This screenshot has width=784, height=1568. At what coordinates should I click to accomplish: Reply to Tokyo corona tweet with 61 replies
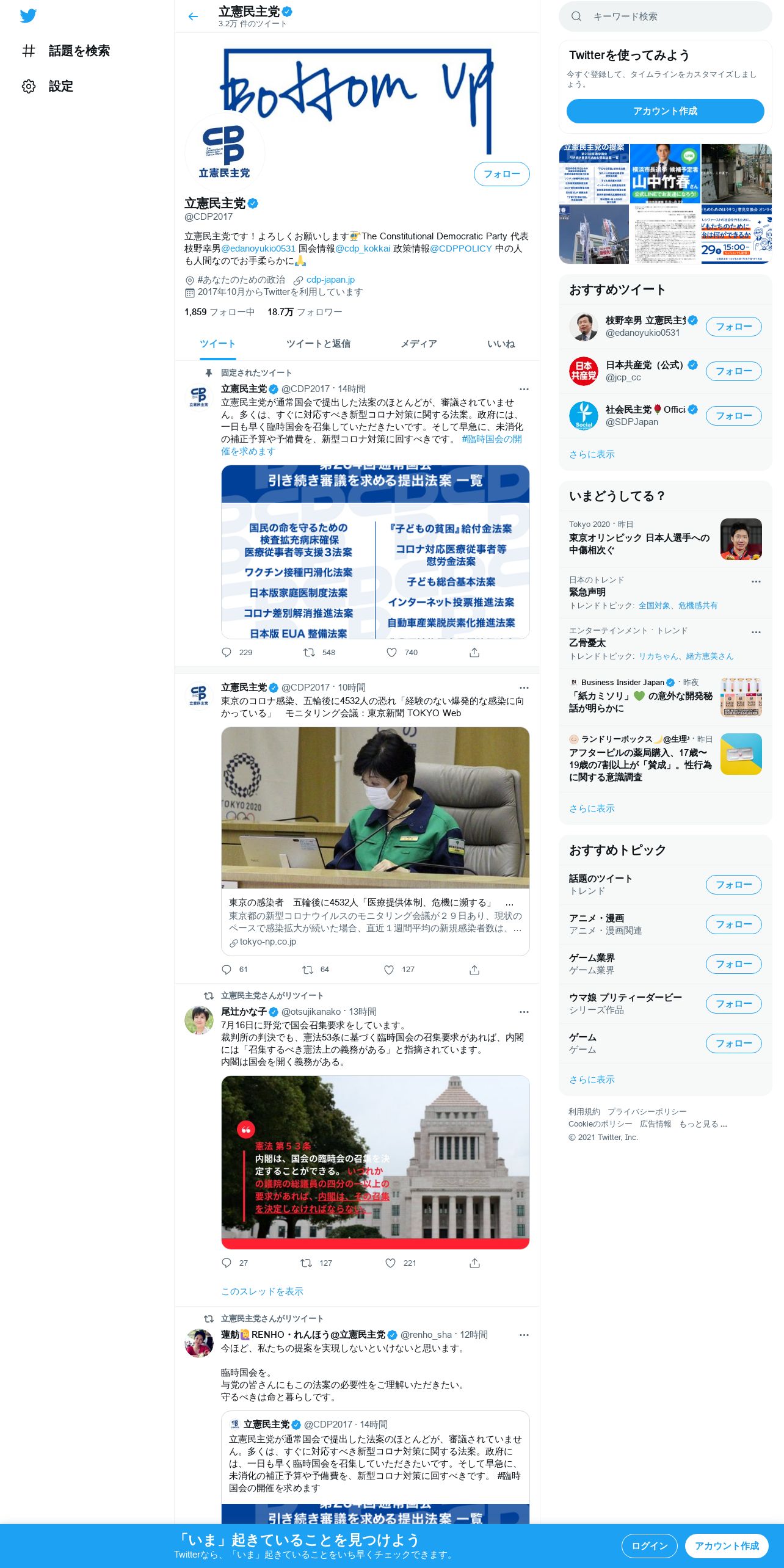tap(227, 969)
